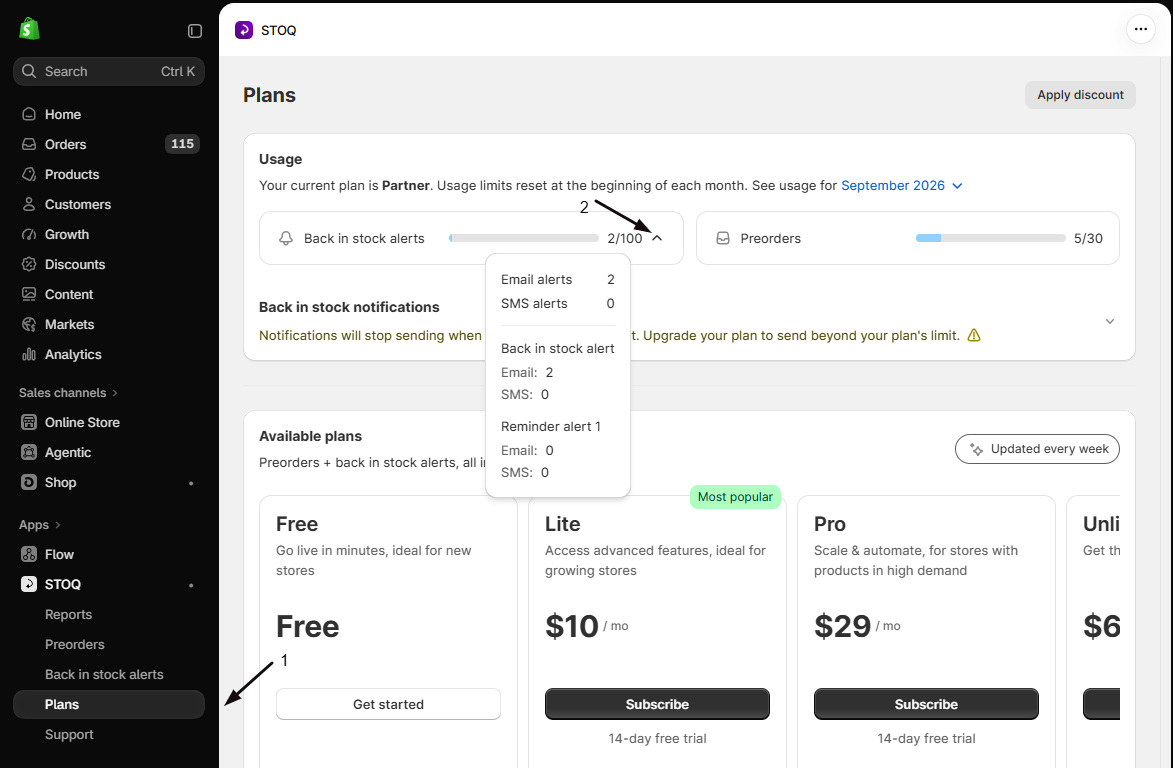Click the bell icon for back in stock alerts
Image resolution: width=1173 pixels, height=768 pixels.
286,239
